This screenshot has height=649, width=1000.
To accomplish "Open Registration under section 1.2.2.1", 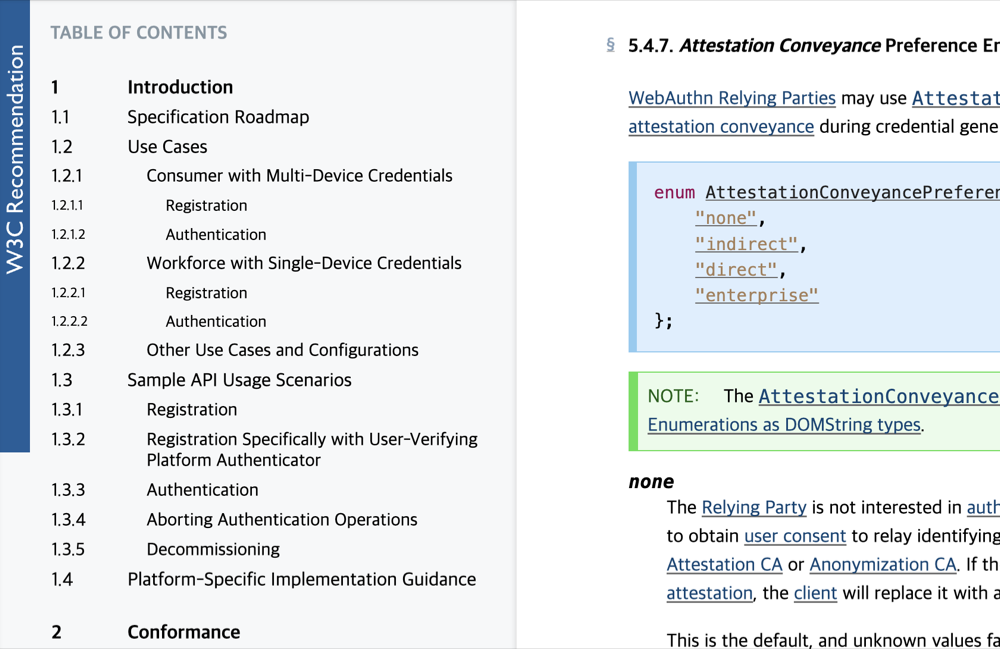I will (206, 293).
